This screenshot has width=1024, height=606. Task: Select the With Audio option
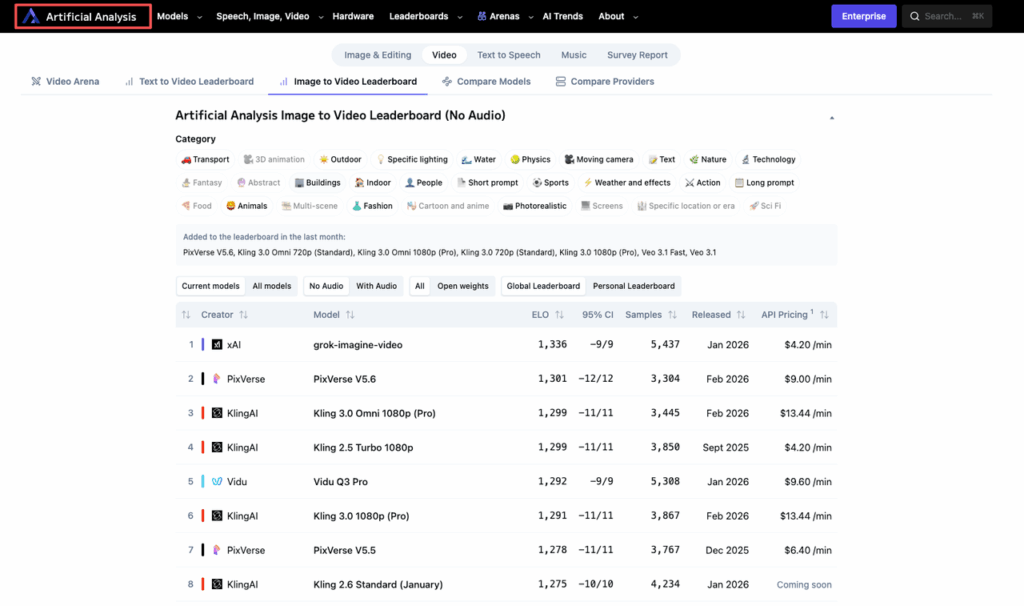coord(376,286)
